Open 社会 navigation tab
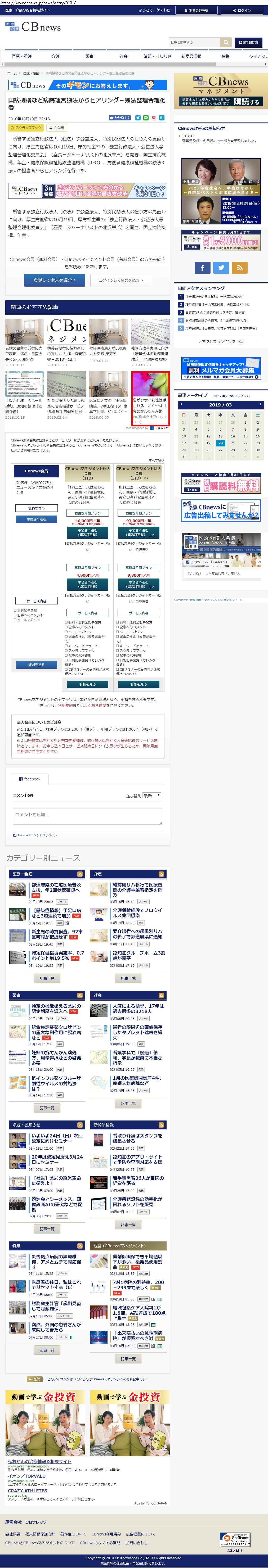 point(124,56)
